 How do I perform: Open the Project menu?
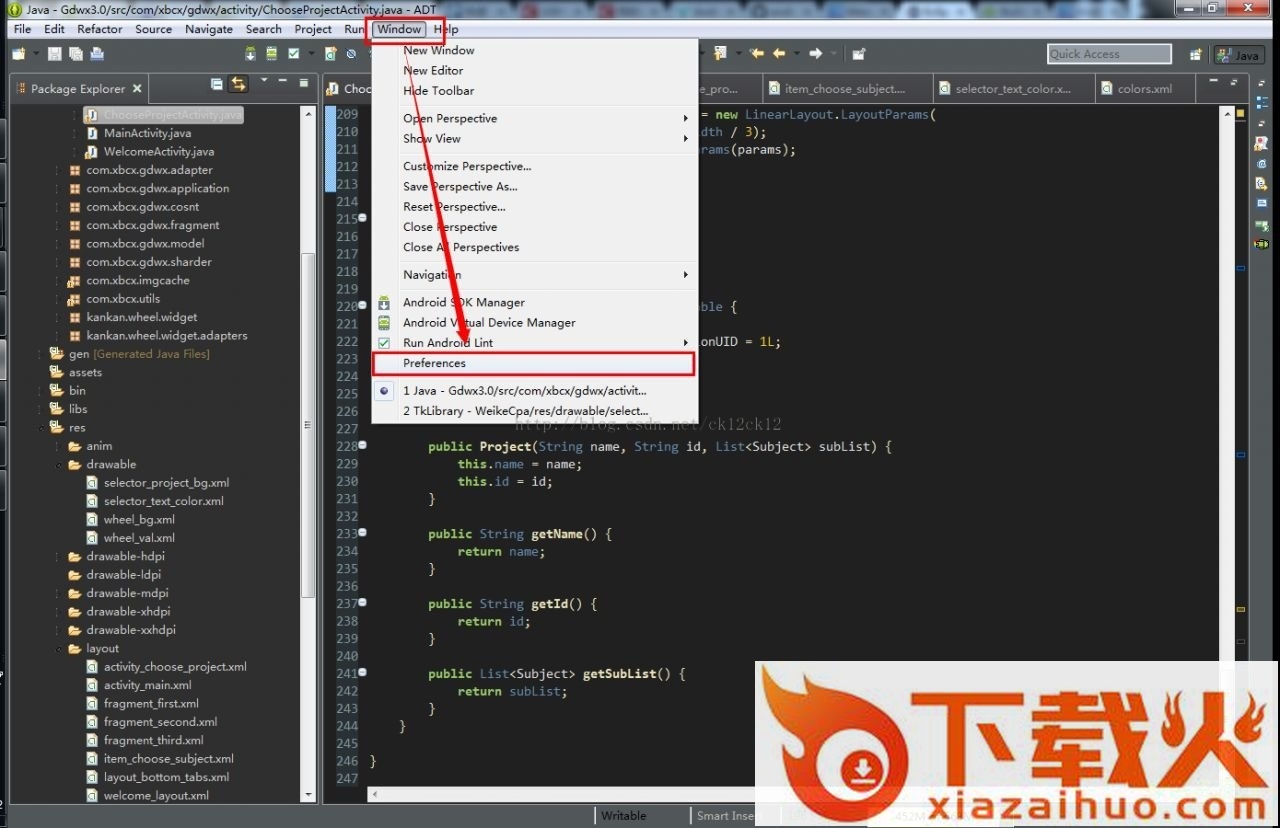click(313, 29)
